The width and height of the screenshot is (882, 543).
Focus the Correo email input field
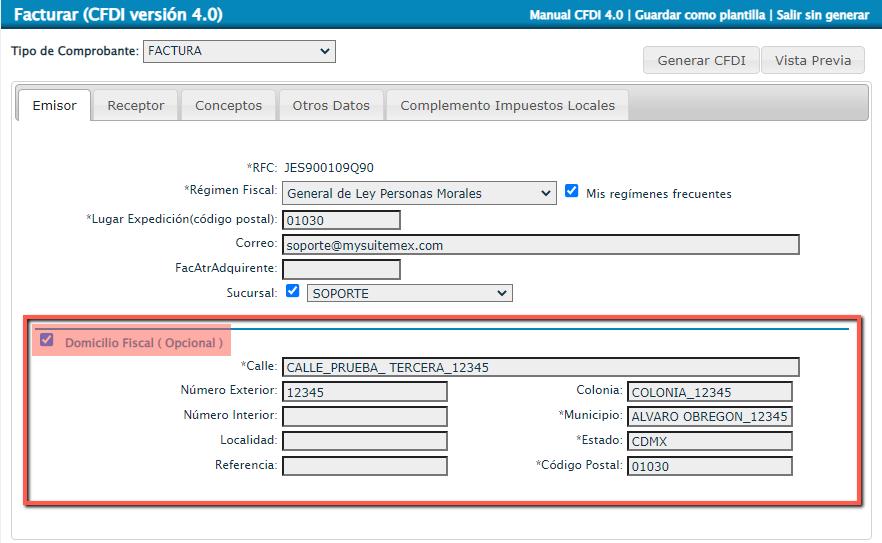[541, 245]
